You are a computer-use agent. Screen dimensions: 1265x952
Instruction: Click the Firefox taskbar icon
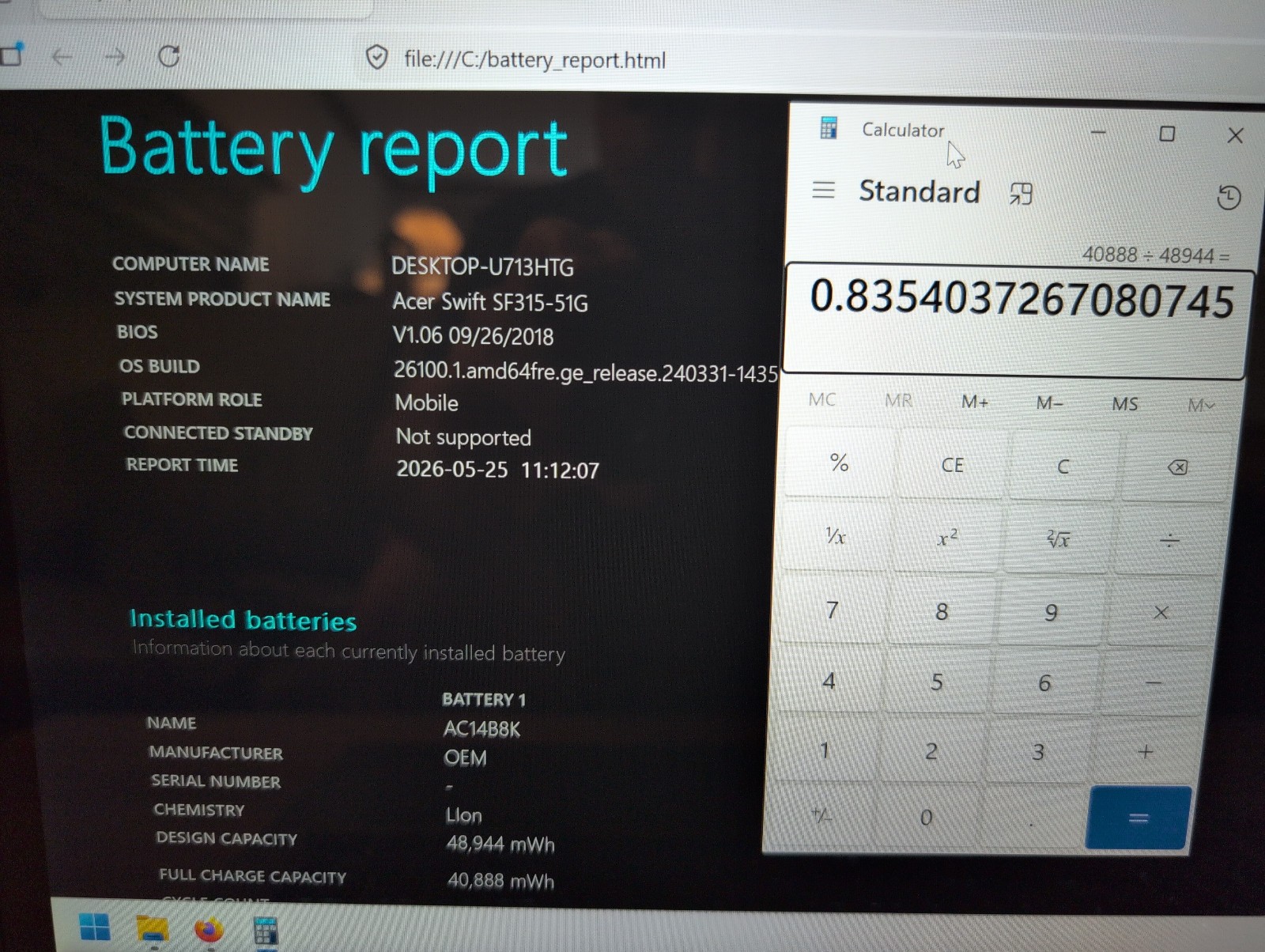click(x=209, y=929)
